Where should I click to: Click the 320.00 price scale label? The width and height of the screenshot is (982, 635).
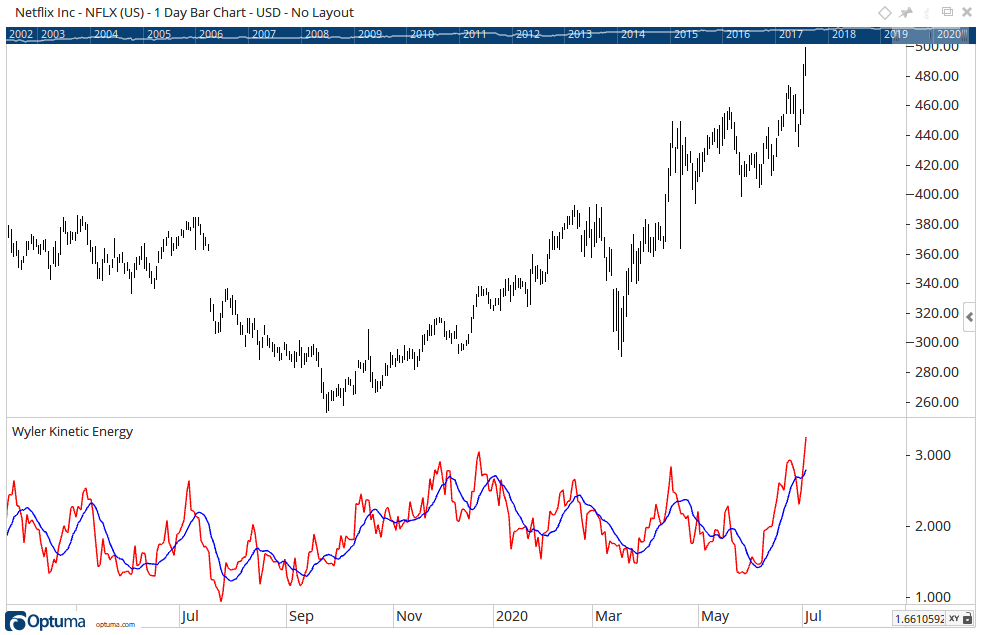(937, 313)
